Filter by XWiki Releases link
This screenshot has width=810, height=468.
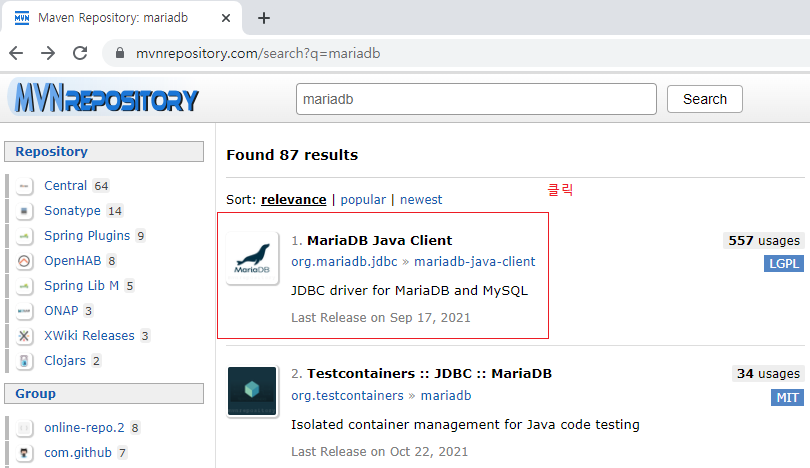(89, 335)
